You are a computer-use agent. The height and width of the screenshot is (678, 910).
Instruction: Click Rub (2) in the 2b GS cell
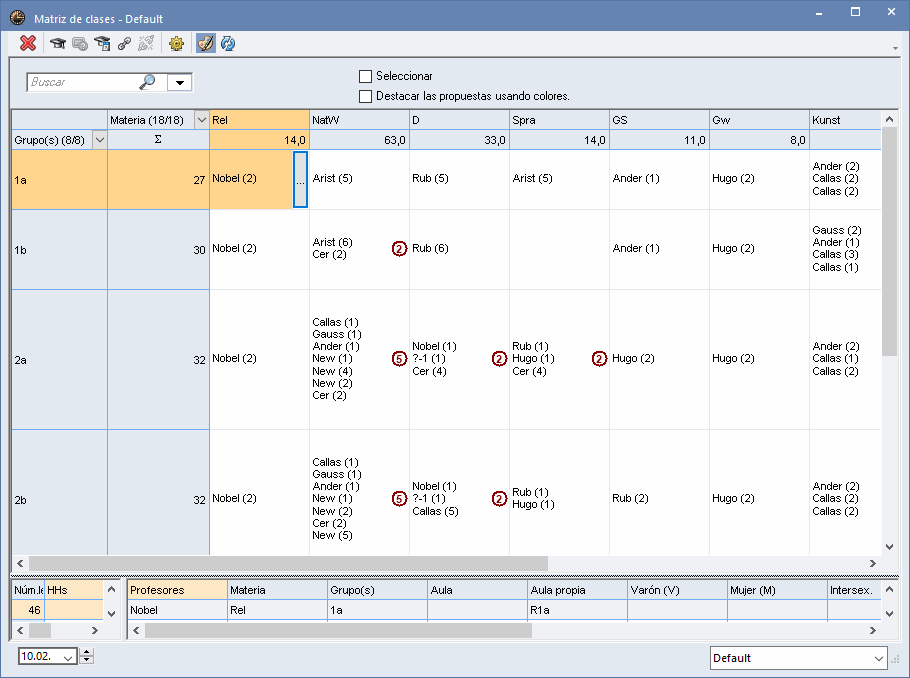click(630, 499)
